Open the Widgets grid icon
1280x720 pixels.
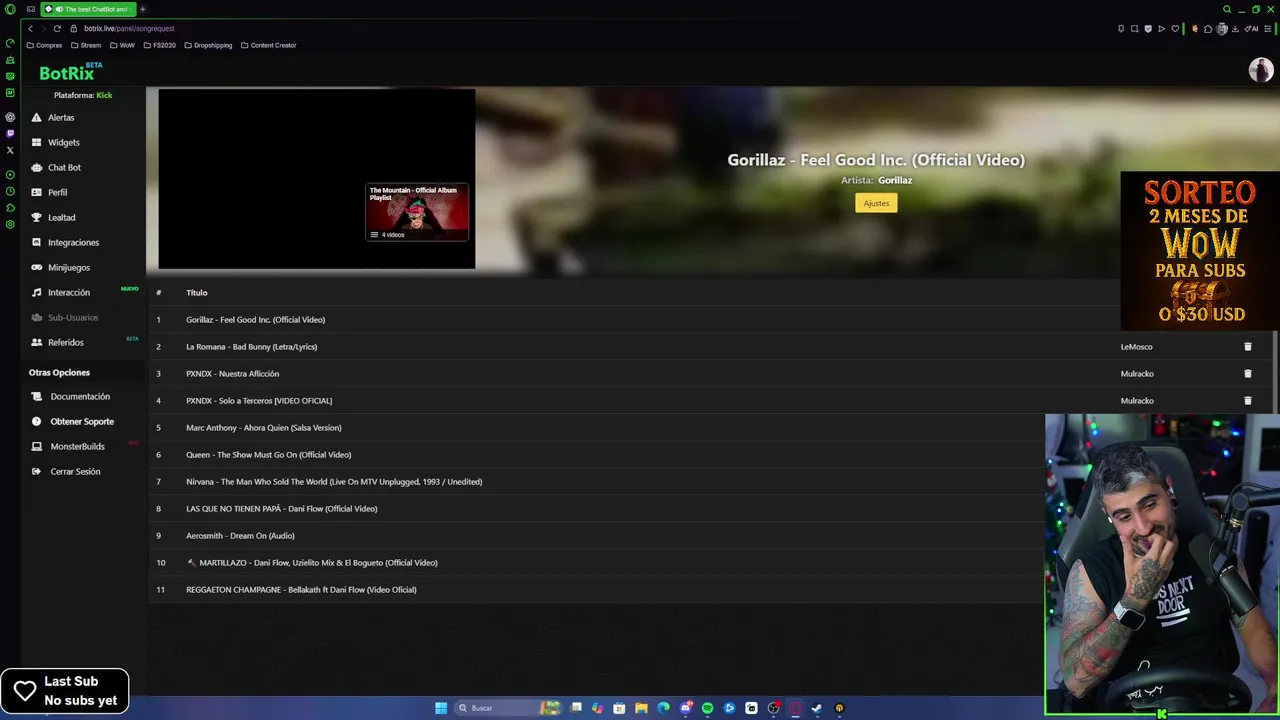[x=36, y=142]
